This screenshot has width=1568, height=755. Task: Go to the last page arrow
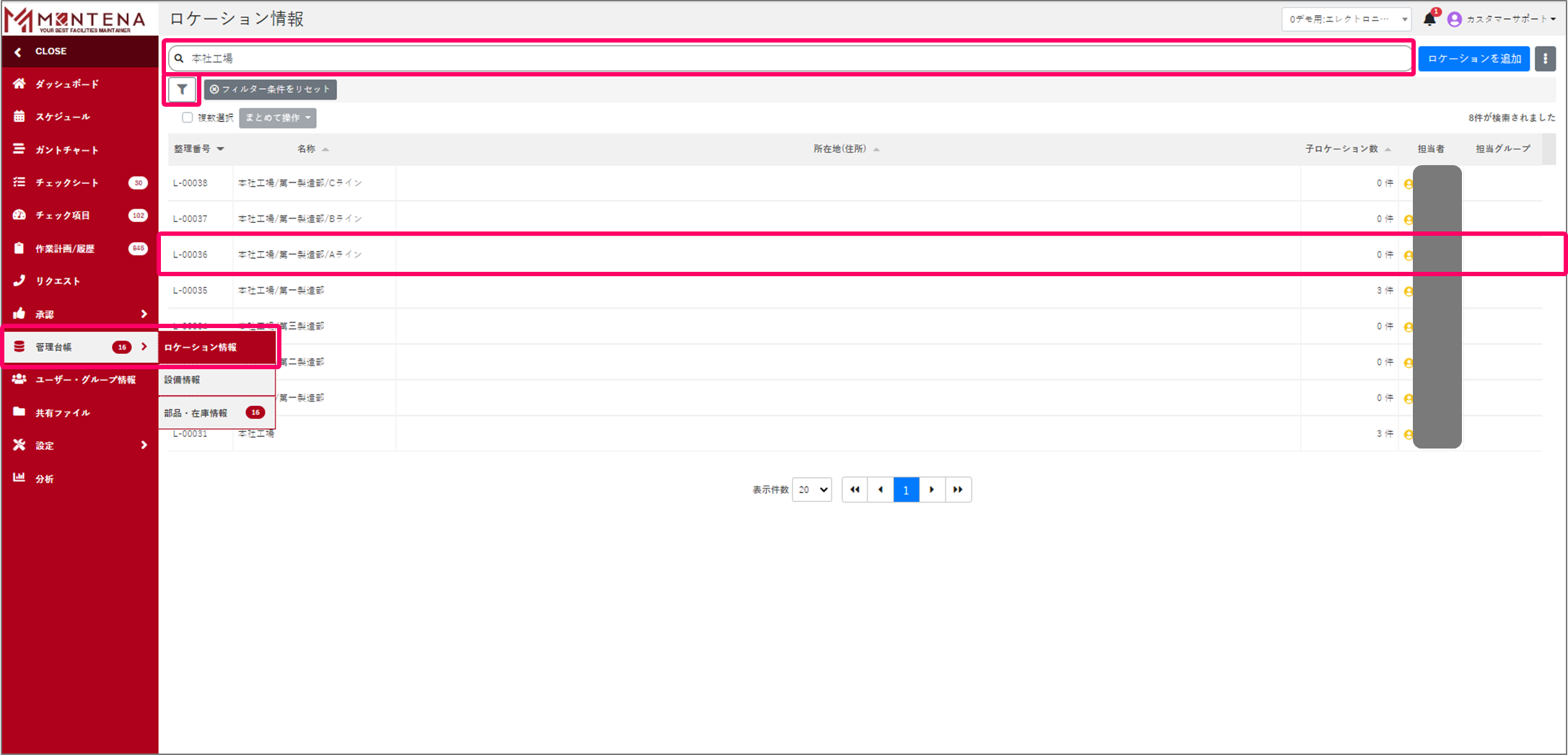tap(958, 490)
